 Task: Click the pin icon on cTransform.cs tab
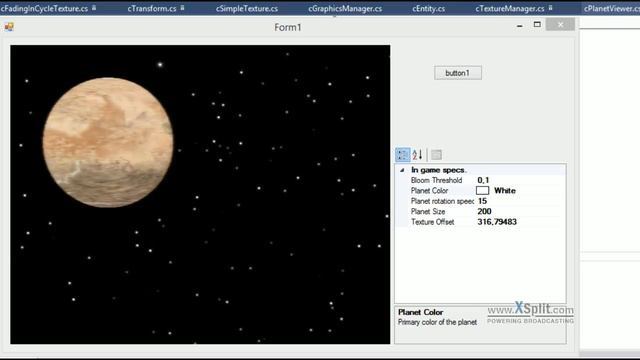click(182, 8)
